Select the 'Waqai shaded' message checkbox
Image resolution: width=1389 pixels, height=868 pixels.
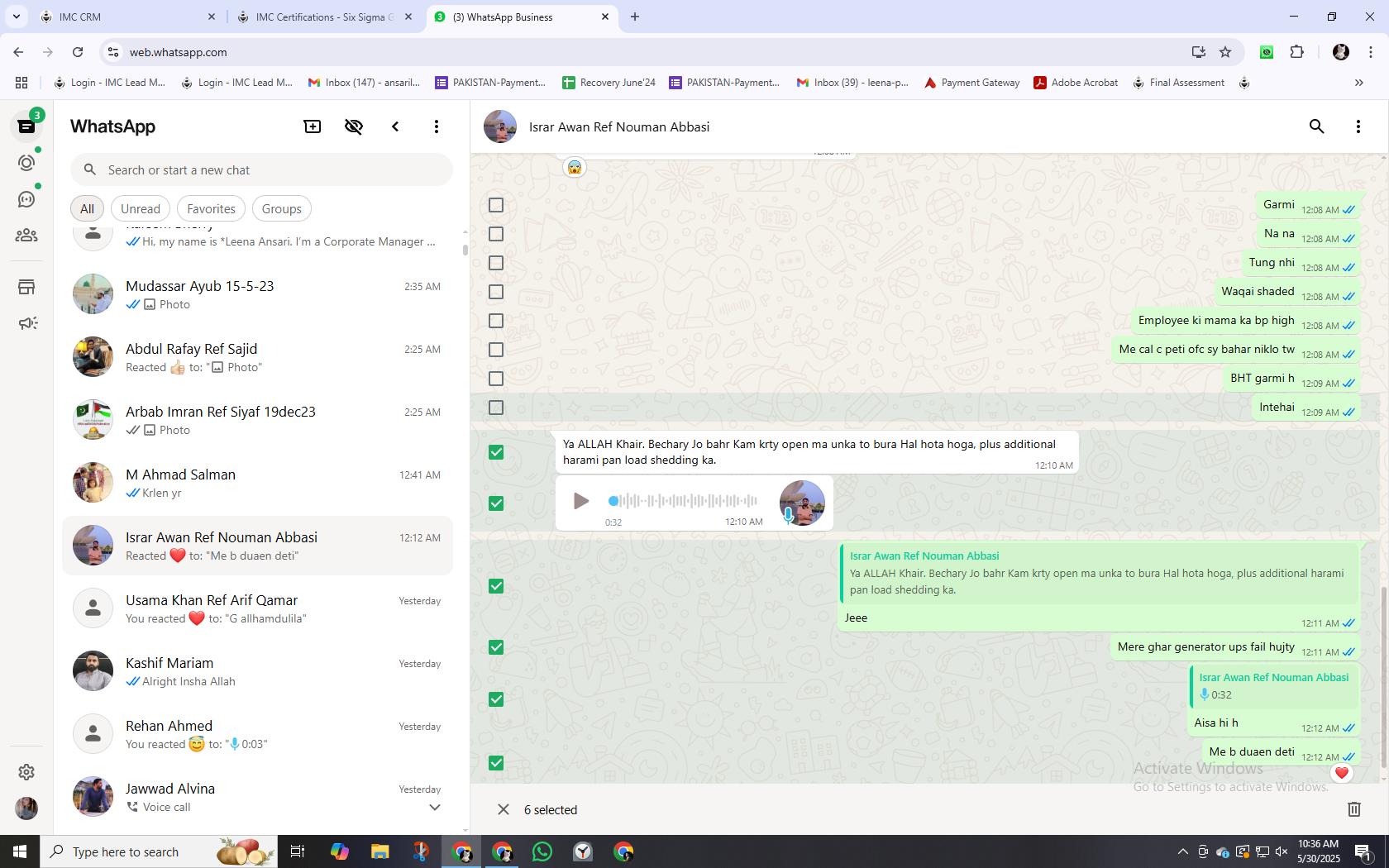click(x=496, y=292)
